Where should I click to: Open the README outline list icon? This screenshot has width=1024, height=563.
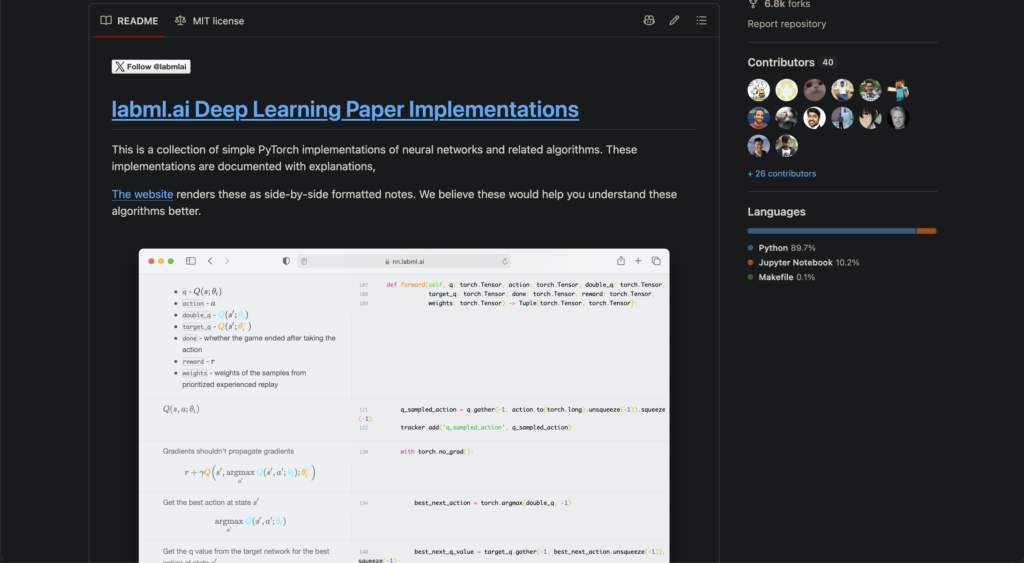click(x=701, y=20)
